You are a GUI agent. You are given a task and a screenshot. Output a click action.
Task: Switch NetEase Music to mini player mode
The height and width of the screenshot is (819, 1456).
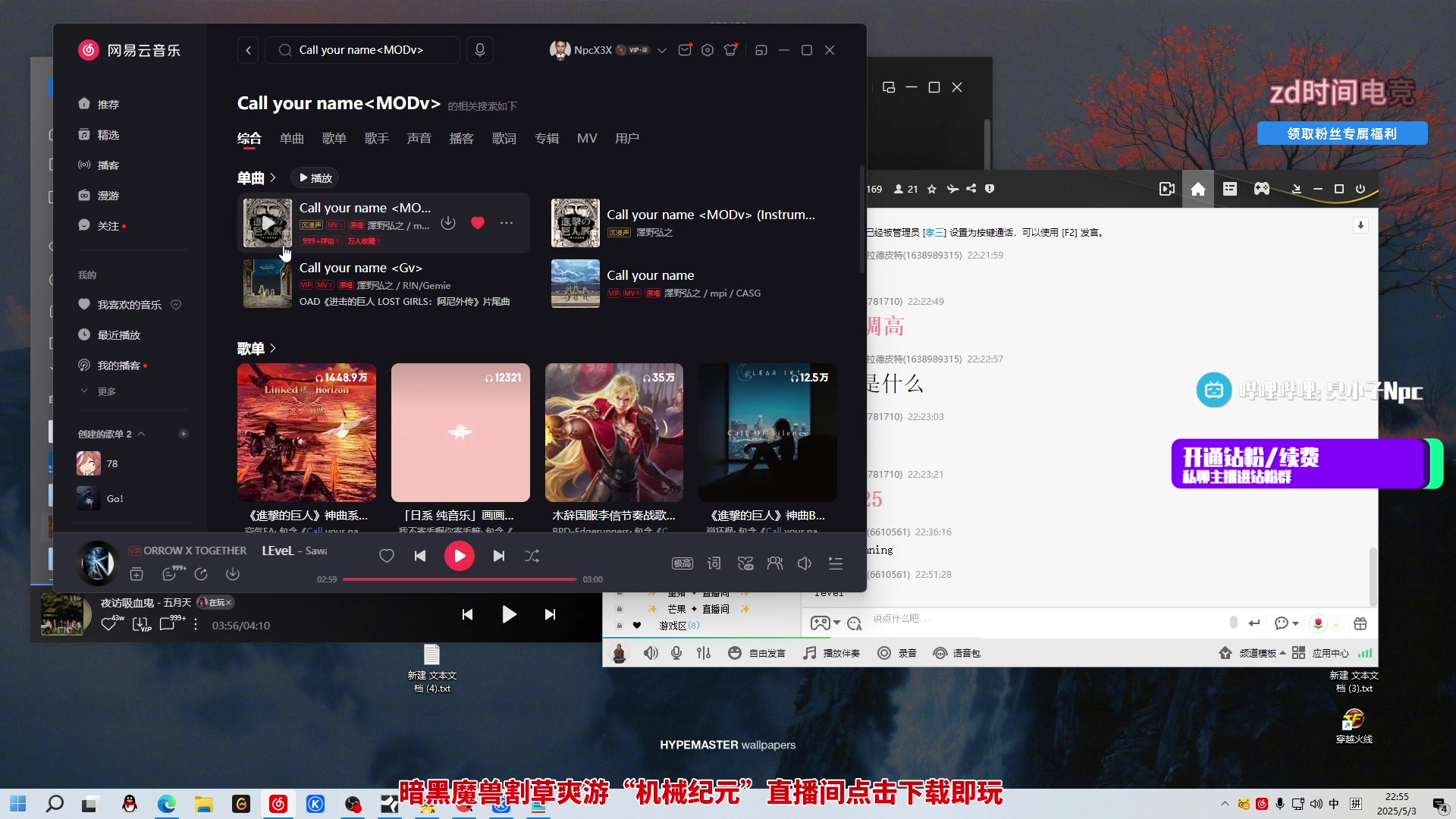click(761, 50)
